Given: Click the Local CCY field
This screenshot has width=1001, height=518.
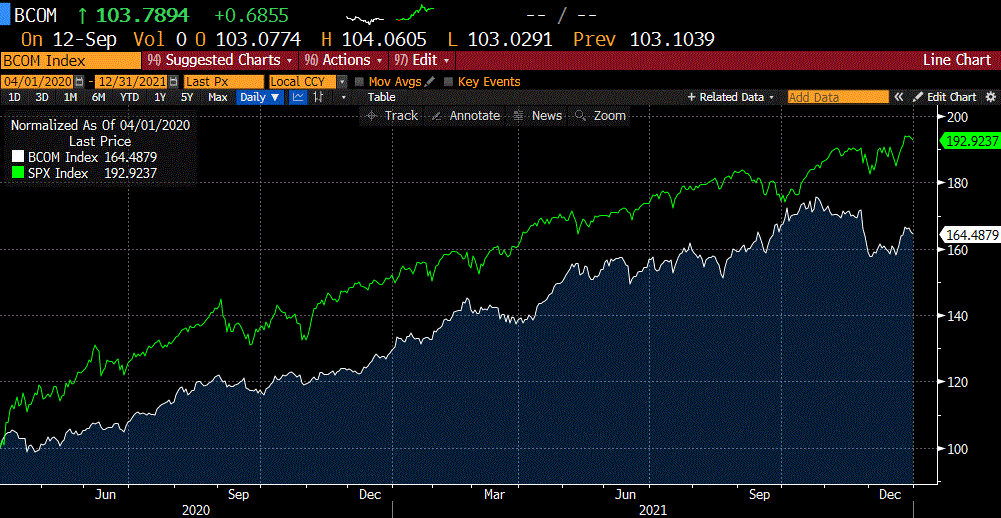Looking at the screenshot, I should (303, 82).
